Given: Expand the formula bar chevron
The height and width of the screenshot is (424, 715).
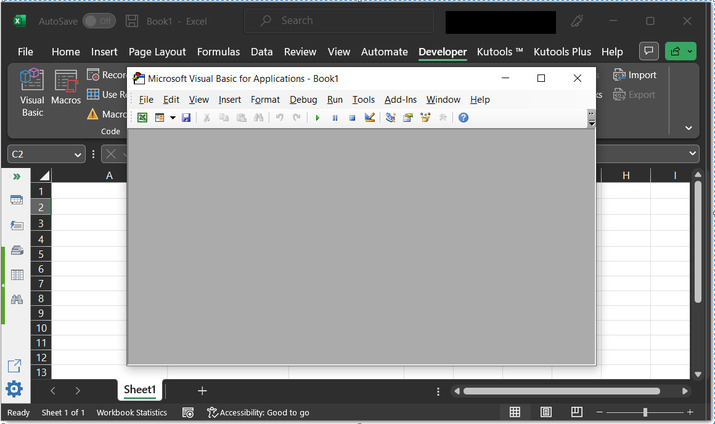Looking at the screenshot, I should (693, 154).
